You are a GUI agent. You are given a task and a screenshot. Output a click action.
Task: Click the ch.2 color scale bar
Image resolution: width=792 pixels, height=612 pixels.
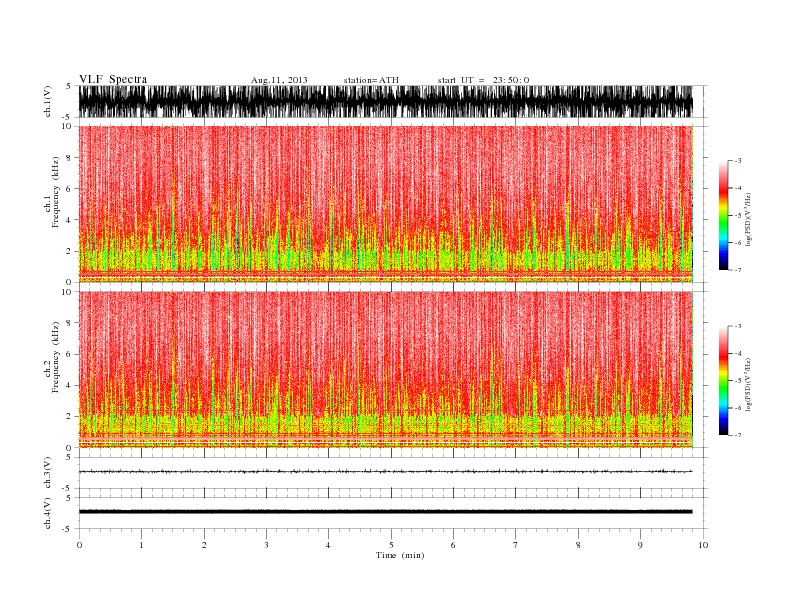coord(723,380)
